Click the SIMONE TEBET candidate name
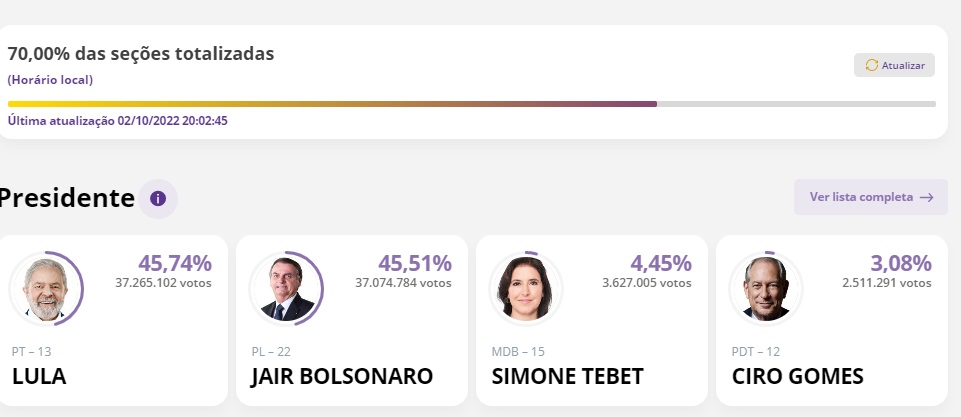 [568, 377]
